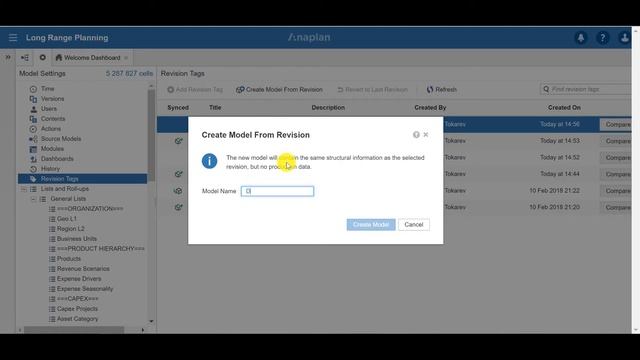Open Versions in Model Settings
640x360 pixels.
[52, 99]
